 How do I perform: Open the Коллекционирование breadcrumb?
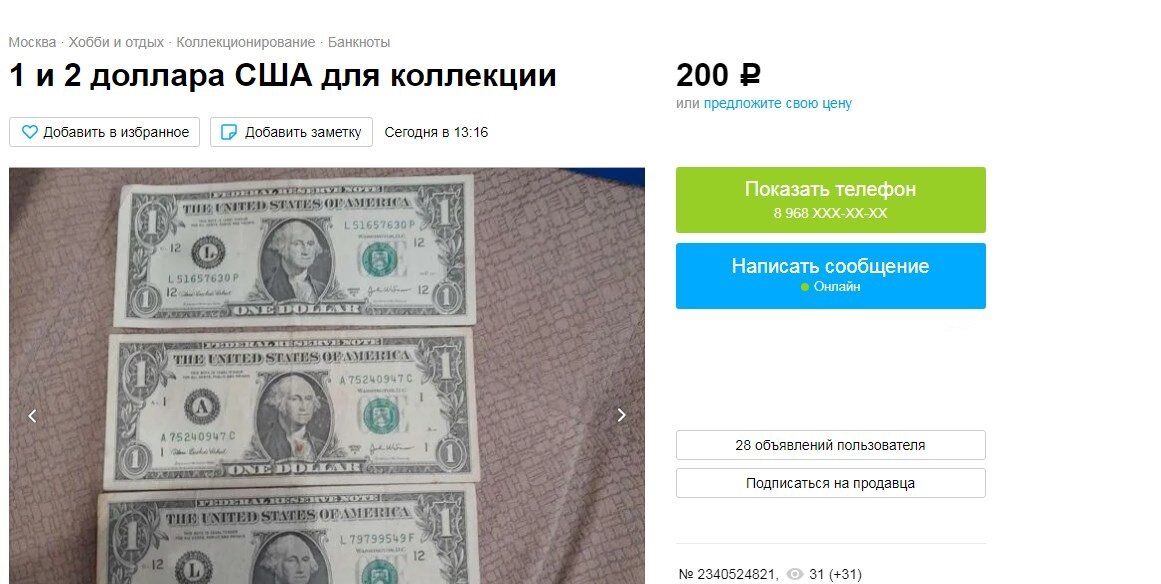[246, 42]
